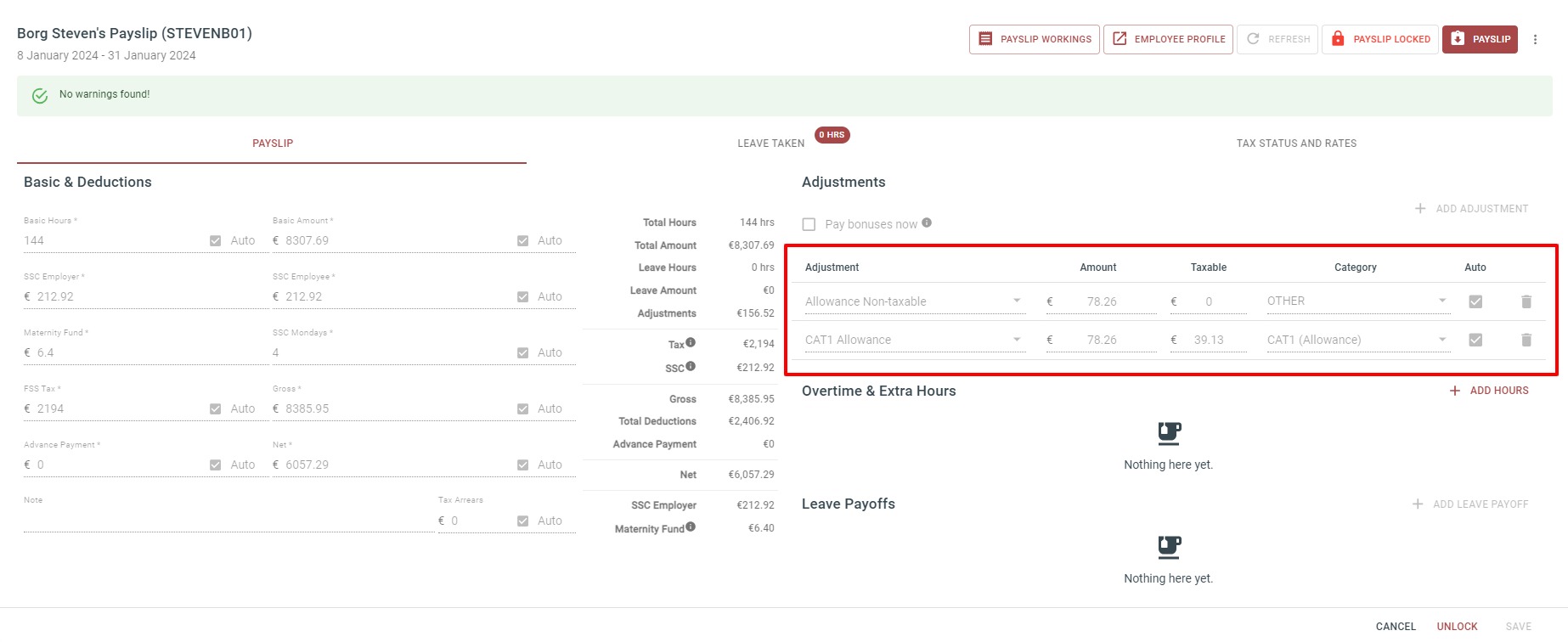Click Add Adjustment
1568x642 pixels.
[1471, 209]
